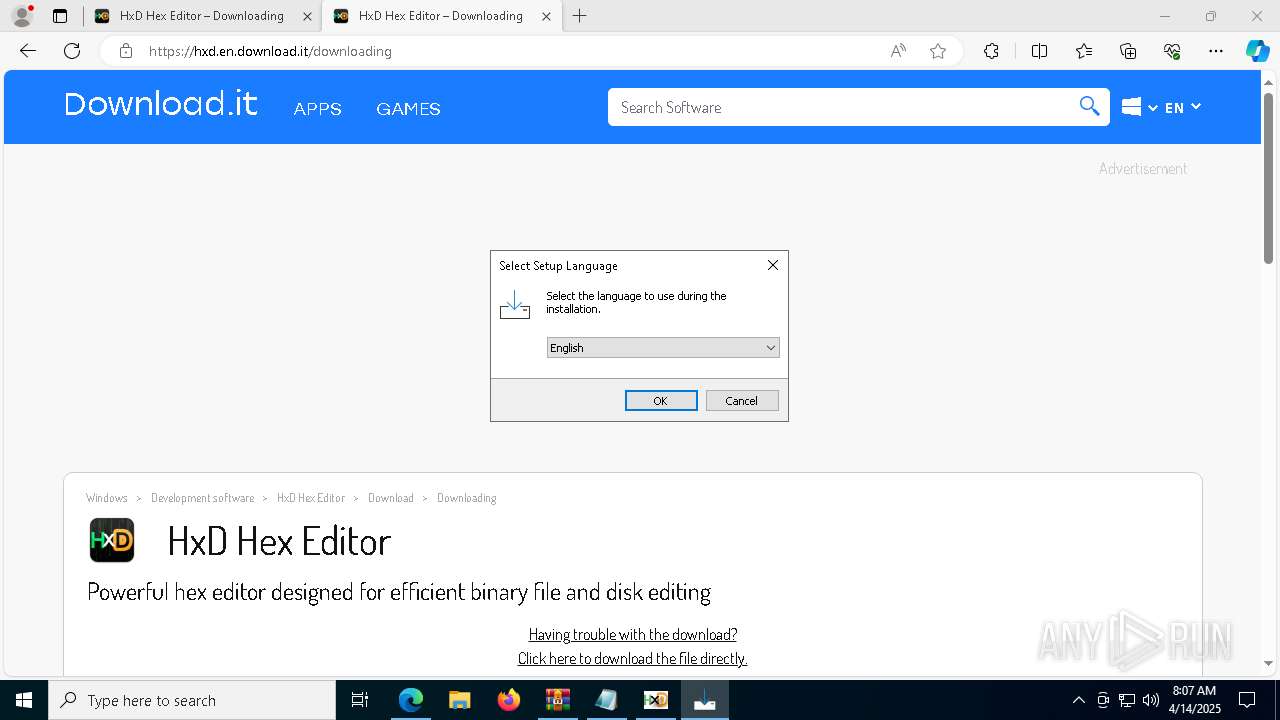This screenshot has width=1280, height=720.
Task: Open browser Extensions icon
Action: 991,51
